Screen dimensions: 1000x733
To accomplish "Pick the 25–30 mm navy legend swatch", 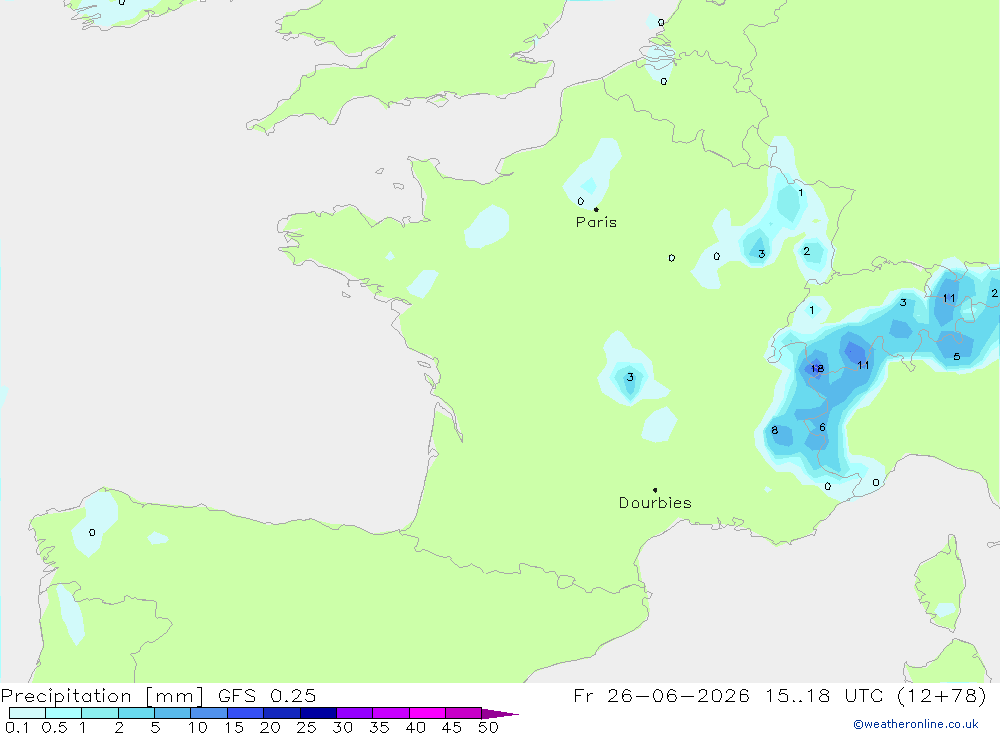I will point(318,713).
